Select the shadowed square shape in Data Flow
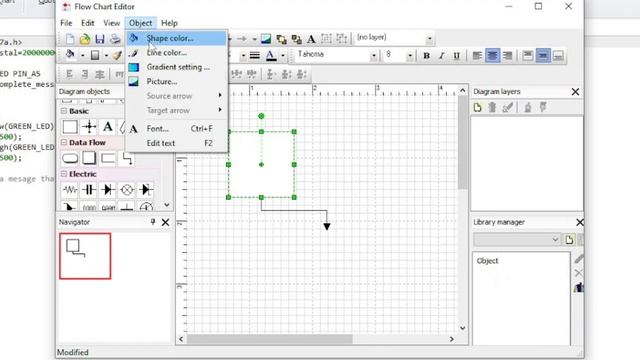 point(89,158)
